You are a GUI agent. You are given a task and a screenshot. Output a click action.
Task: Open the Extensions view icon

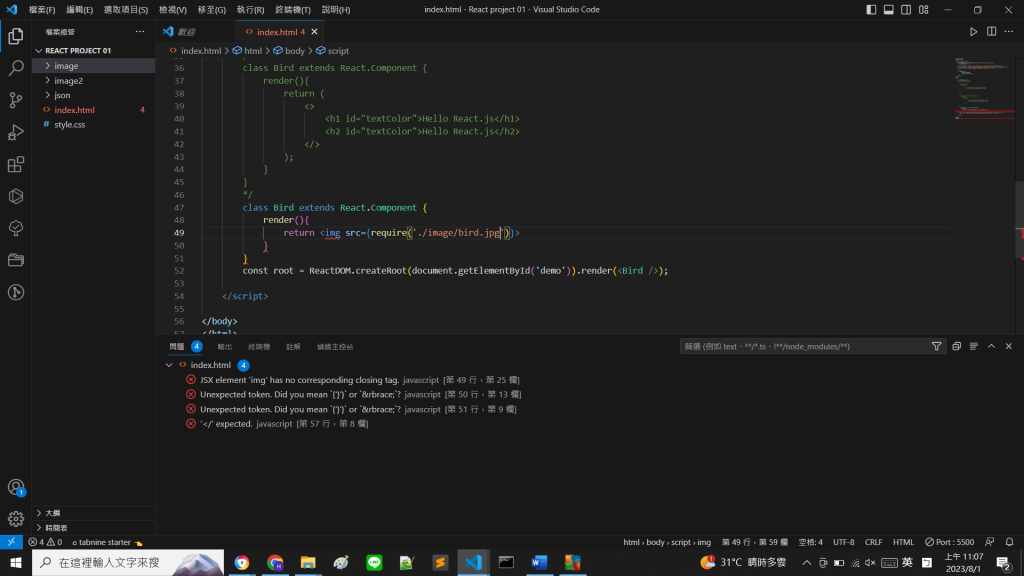[16, 164]
